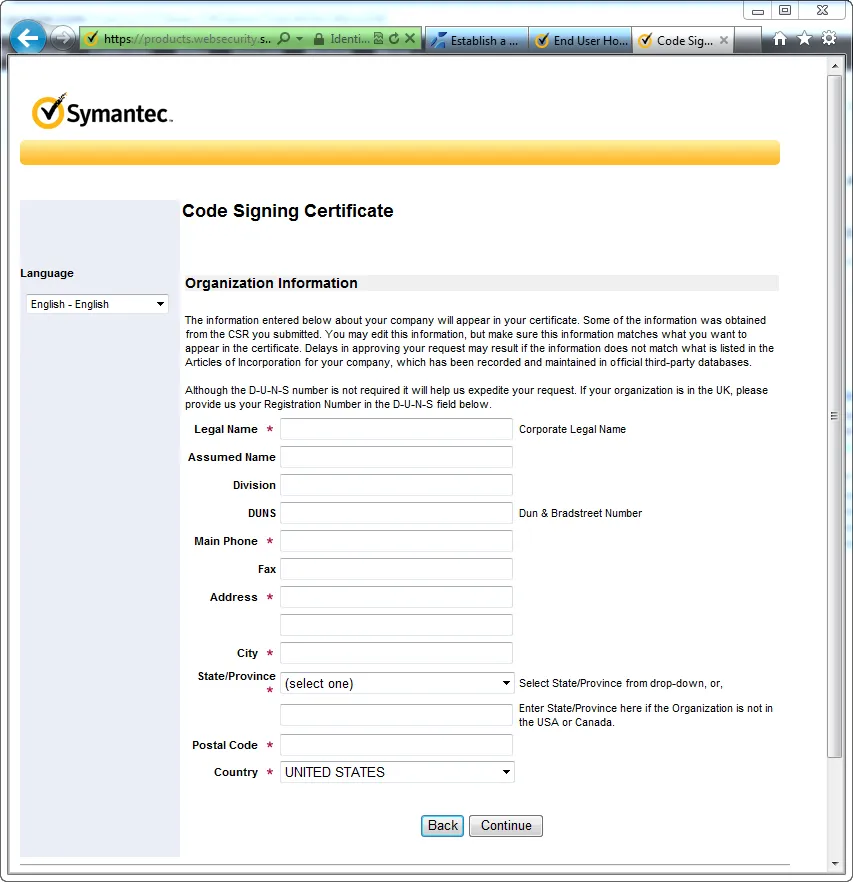The height and width of the screenshot is (882, 853).
Task: Click the scrollbar down arrow
Action: [x=835, y=863]
